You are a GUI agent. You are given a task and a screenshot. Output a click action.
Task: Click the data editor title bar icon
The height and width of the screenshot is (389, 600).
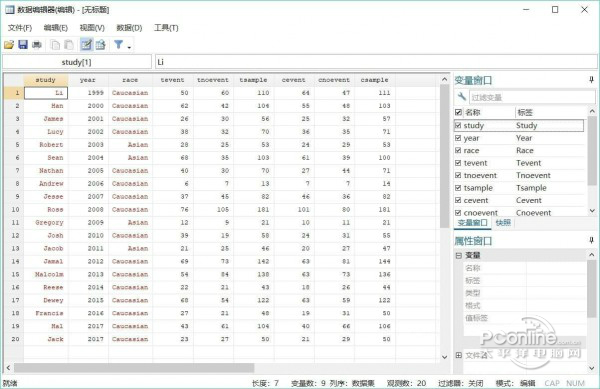point(10,10)
